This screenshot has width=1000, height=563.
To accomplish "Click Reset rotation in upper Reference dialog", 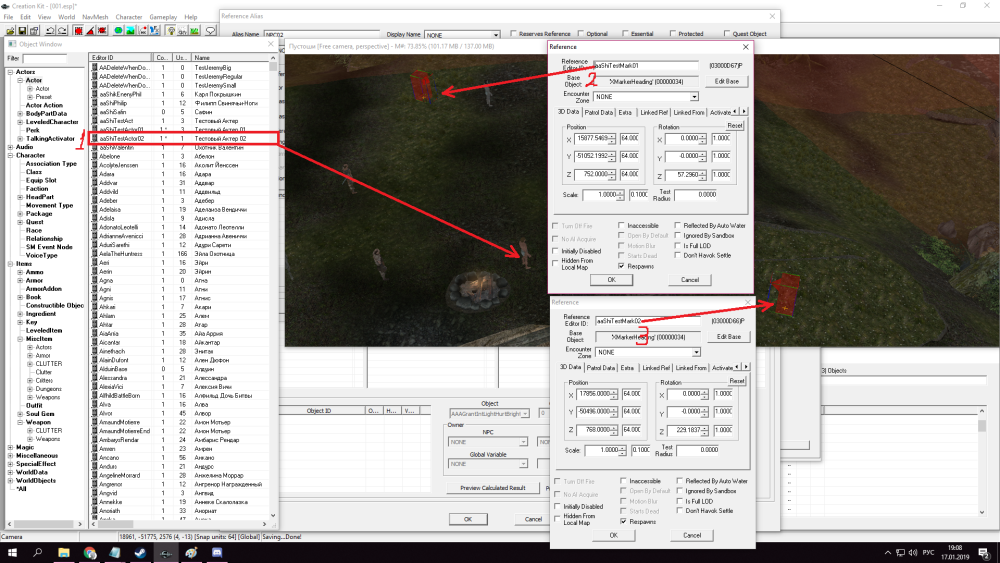I will (x=735, y=126).
